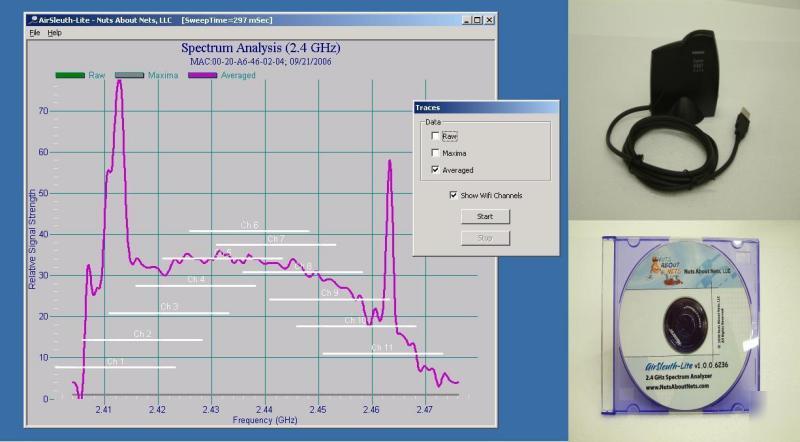This screenshot has height=442, width=800.
Task: Click the 2.44 frequency tick label
Action: tap(264, 409)
